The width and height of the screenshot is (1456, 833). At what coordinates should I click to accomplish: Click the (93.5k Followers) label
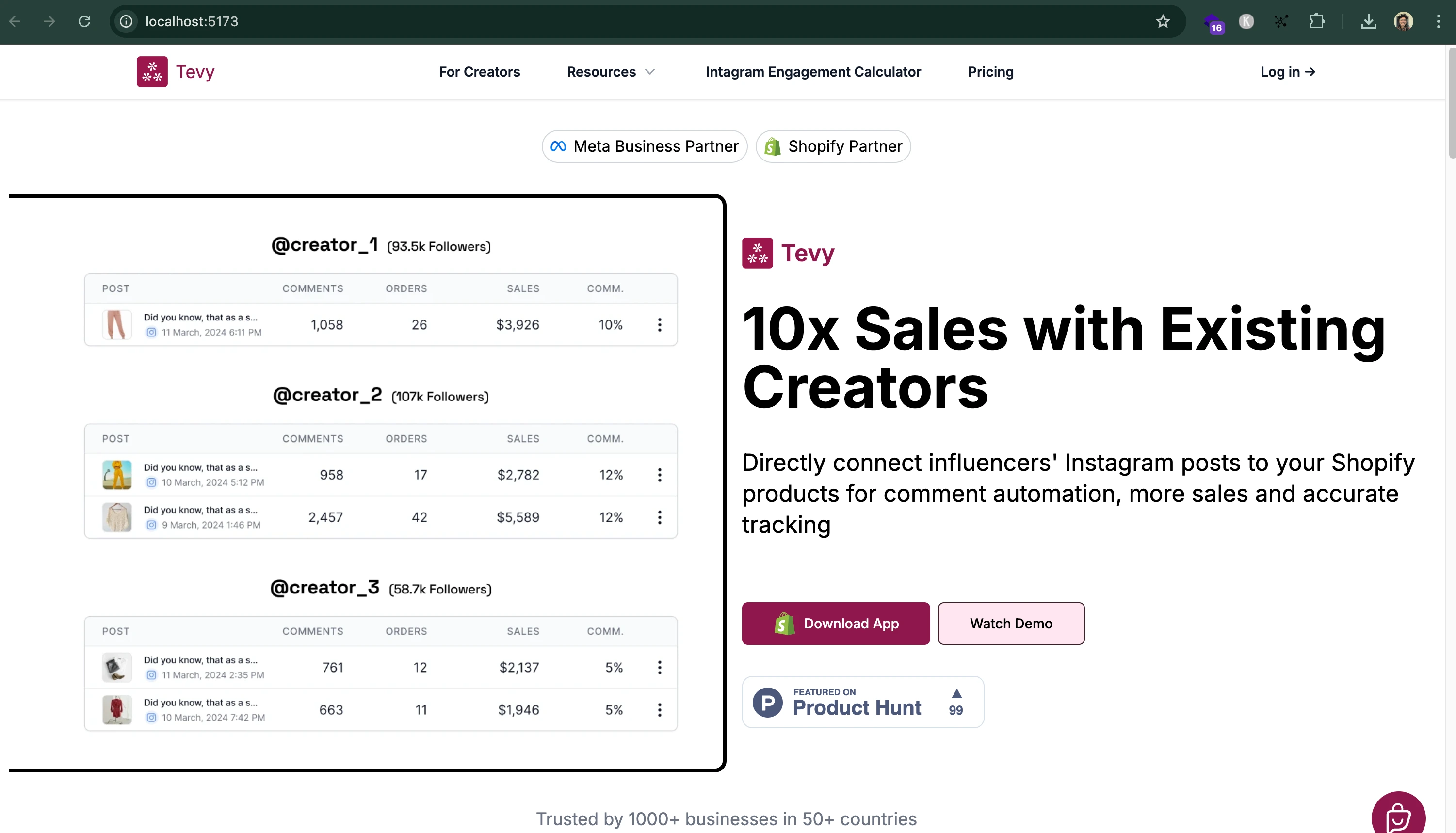(439, 247)
